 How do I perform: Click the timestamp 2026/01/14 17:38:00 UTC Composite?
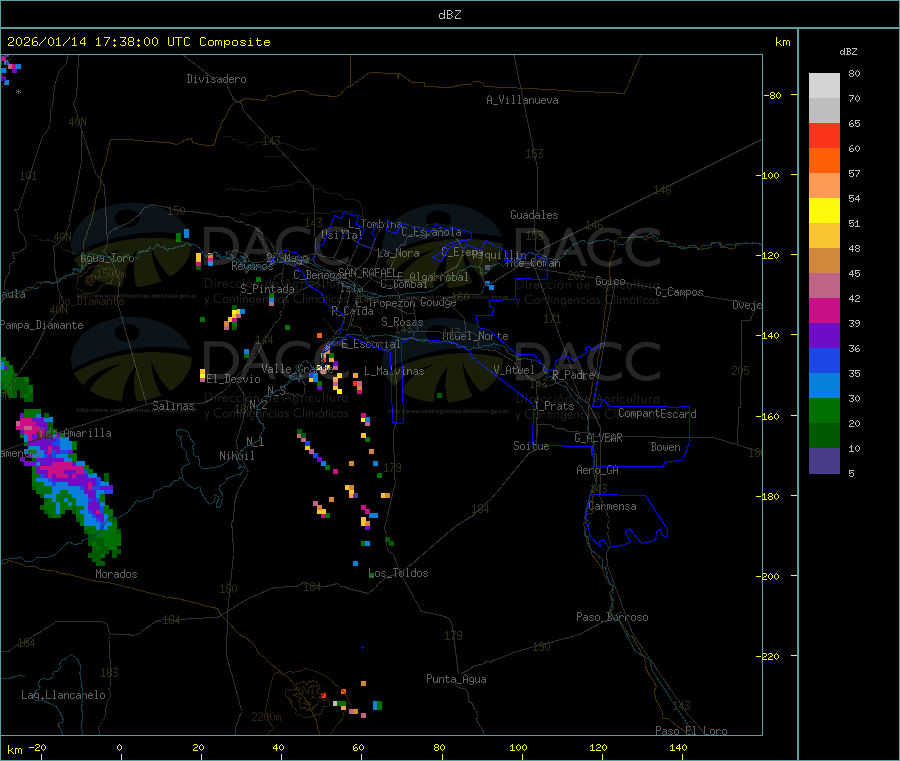138,42
